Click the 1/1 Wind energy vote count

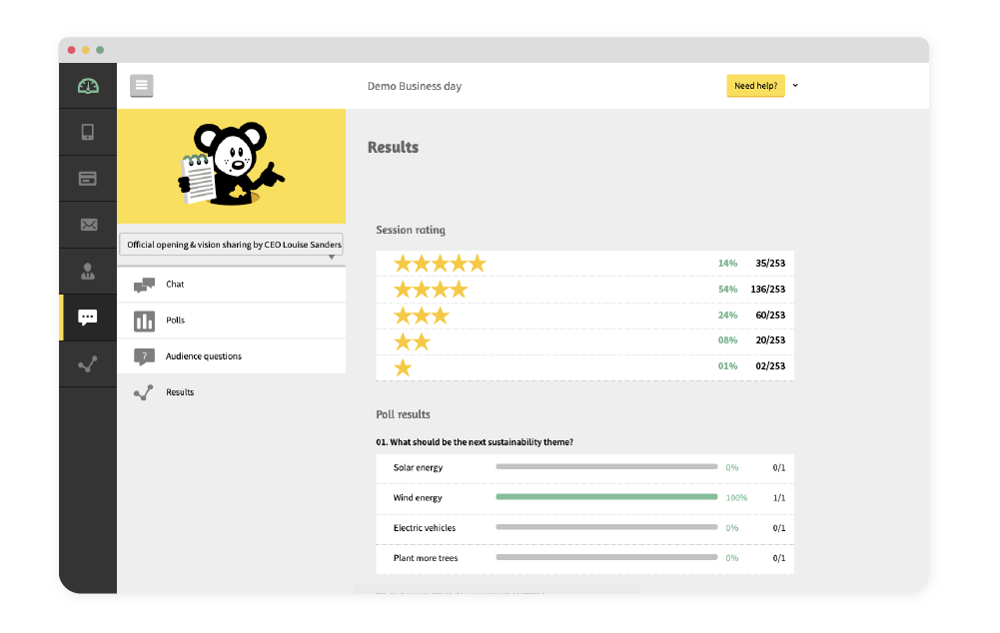pyautogui.click(x=779, y=498)
